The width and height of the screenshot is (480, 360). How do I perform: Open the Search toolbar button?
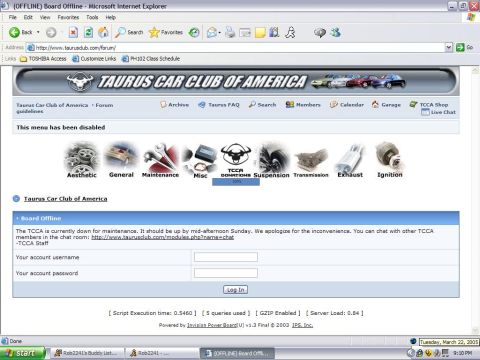[x=129, y=32]
